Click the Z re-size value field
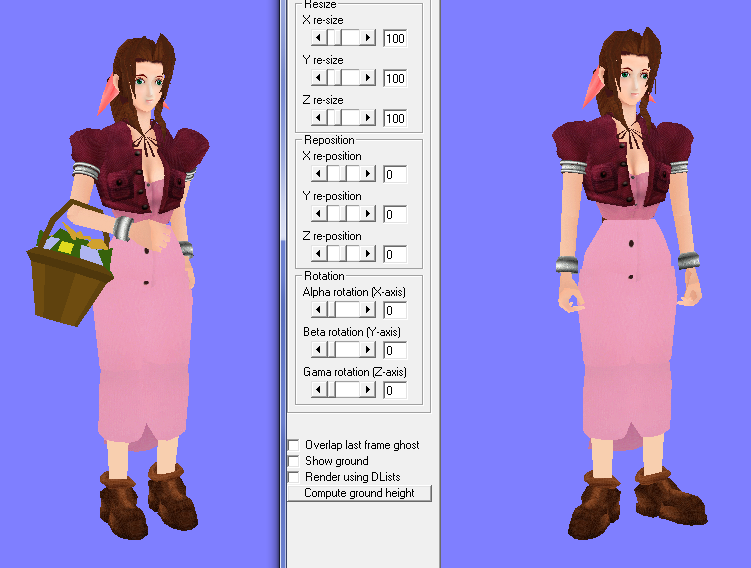This screenshot has height=568, width=751. tap(395, 118)
